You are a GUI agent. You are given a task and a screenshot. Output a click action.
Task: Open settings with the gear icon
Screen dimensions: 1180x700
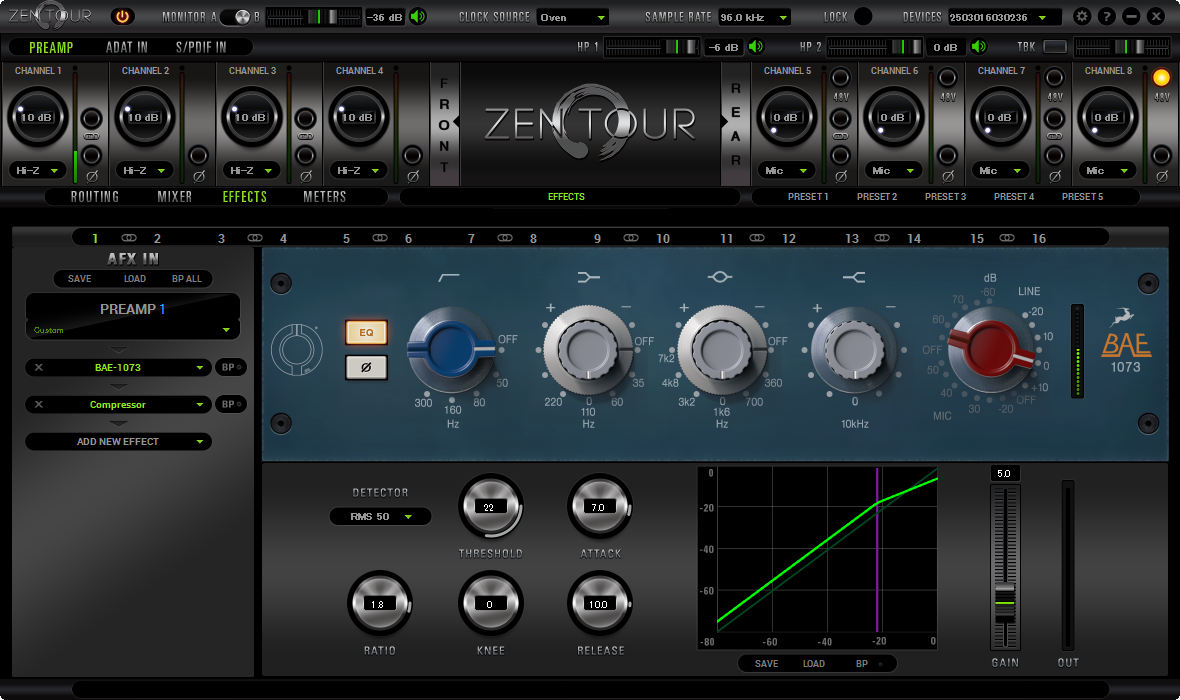[x=1081, y=16]
